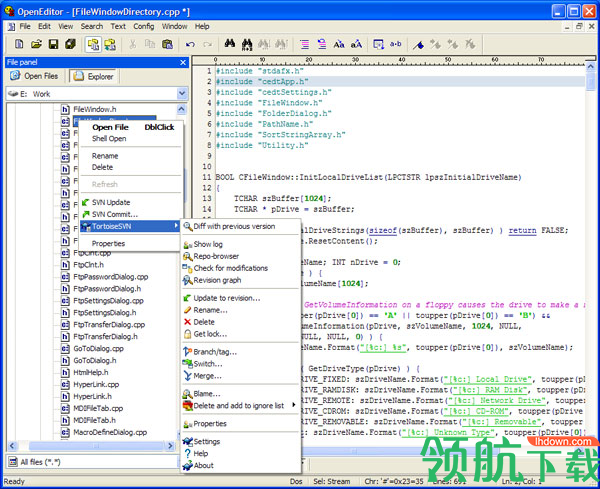Open the 'All files (*.*)' filter dropdown
Image resolution: width=600 pixels, height=489 pixels.
pos(93,462)
